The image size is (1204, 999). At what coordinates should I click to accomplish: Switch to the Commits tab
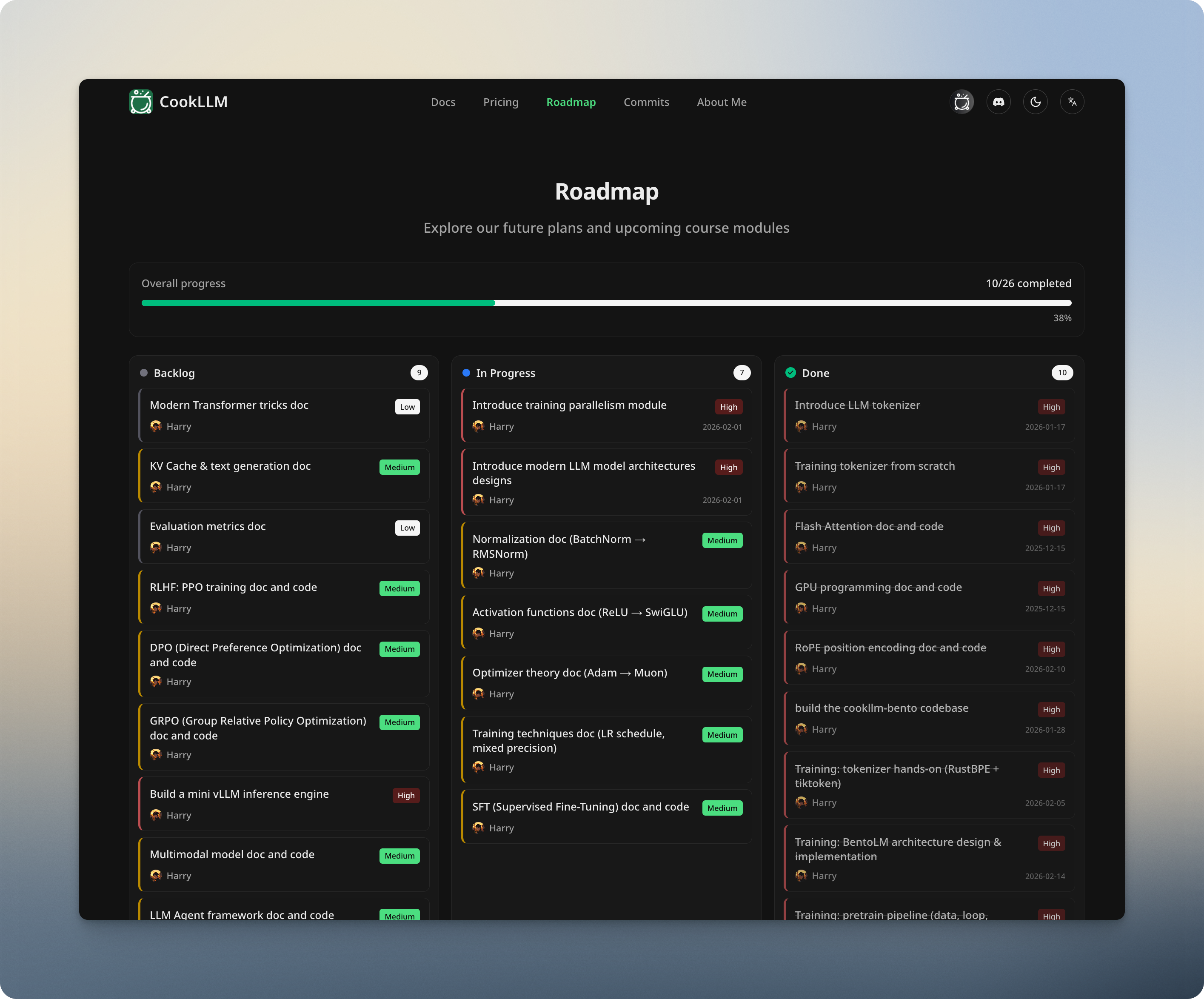click(646, 102)
